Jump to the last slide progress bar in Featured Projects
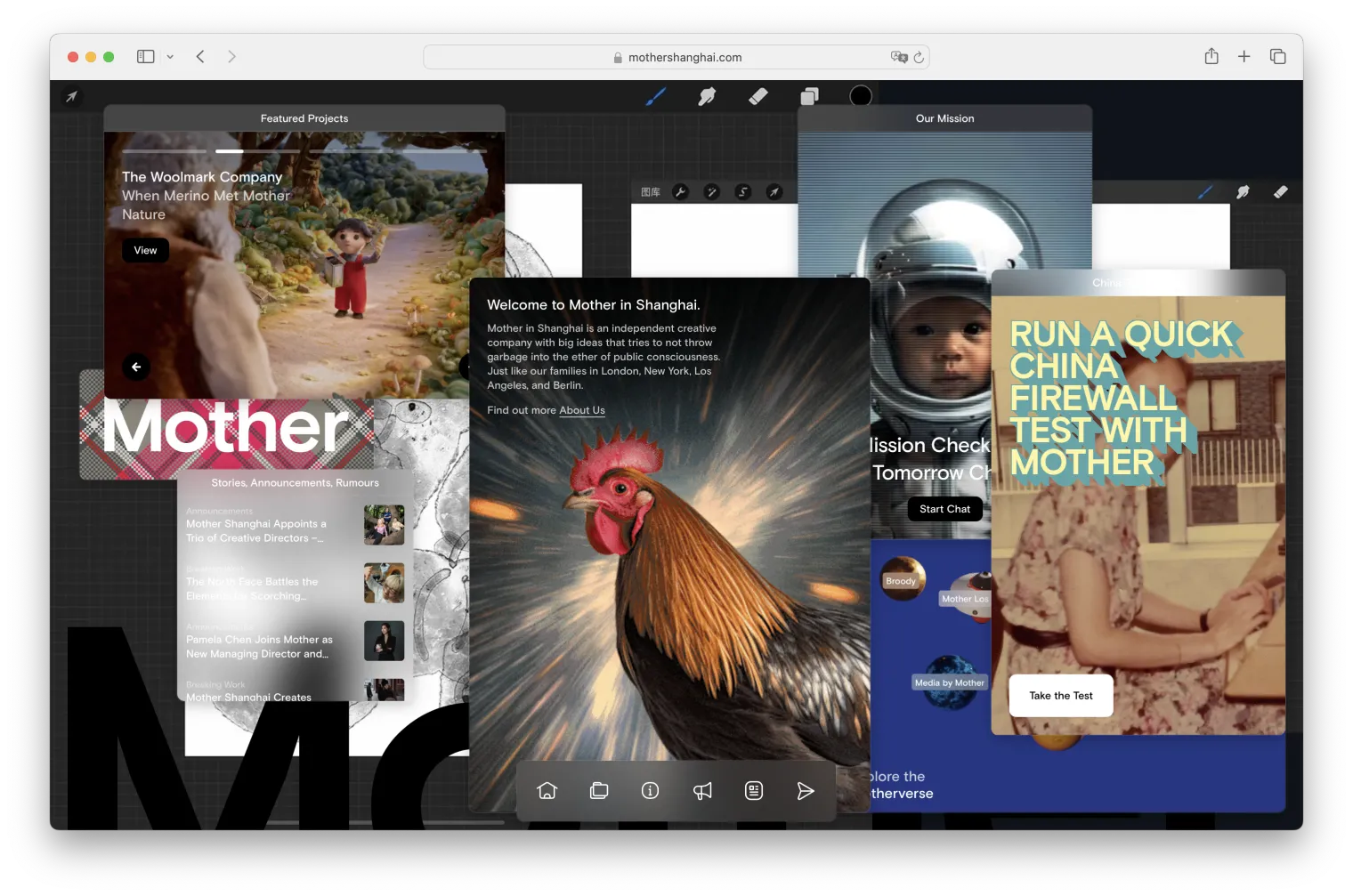 tap(444, 151)
